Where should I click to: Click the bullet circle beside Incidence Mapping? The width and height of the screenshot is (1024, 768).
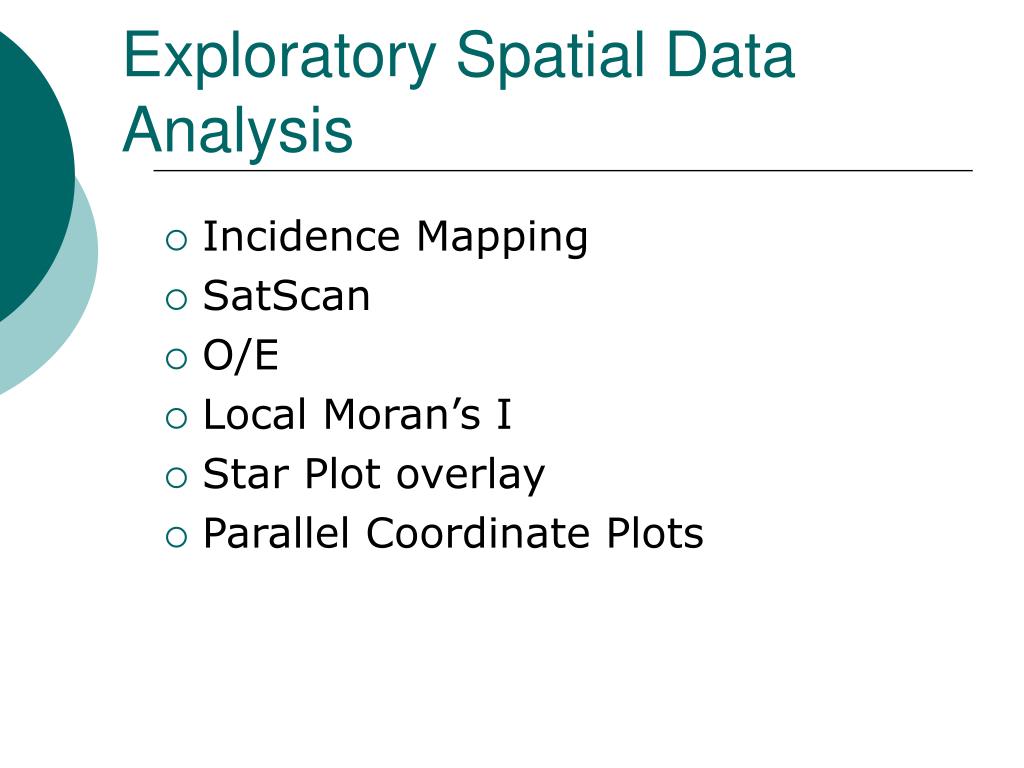(176, 240)
